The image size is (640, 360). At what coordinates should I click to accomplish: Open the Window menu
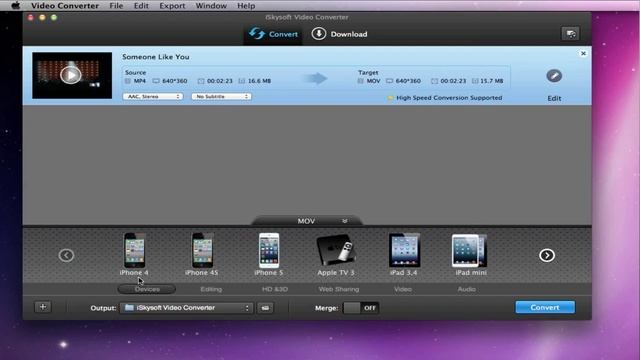(x=211, y=6)
